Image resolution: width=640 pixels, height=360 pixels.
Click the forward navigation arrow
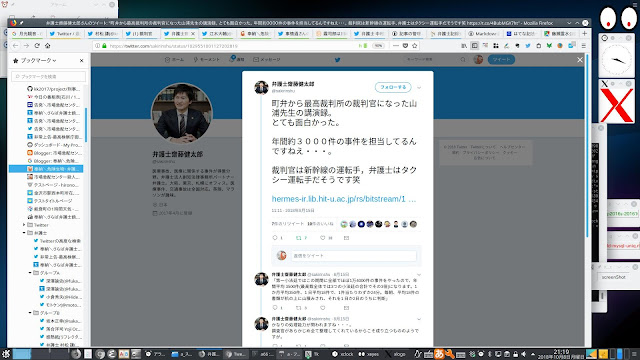(26, 46)
